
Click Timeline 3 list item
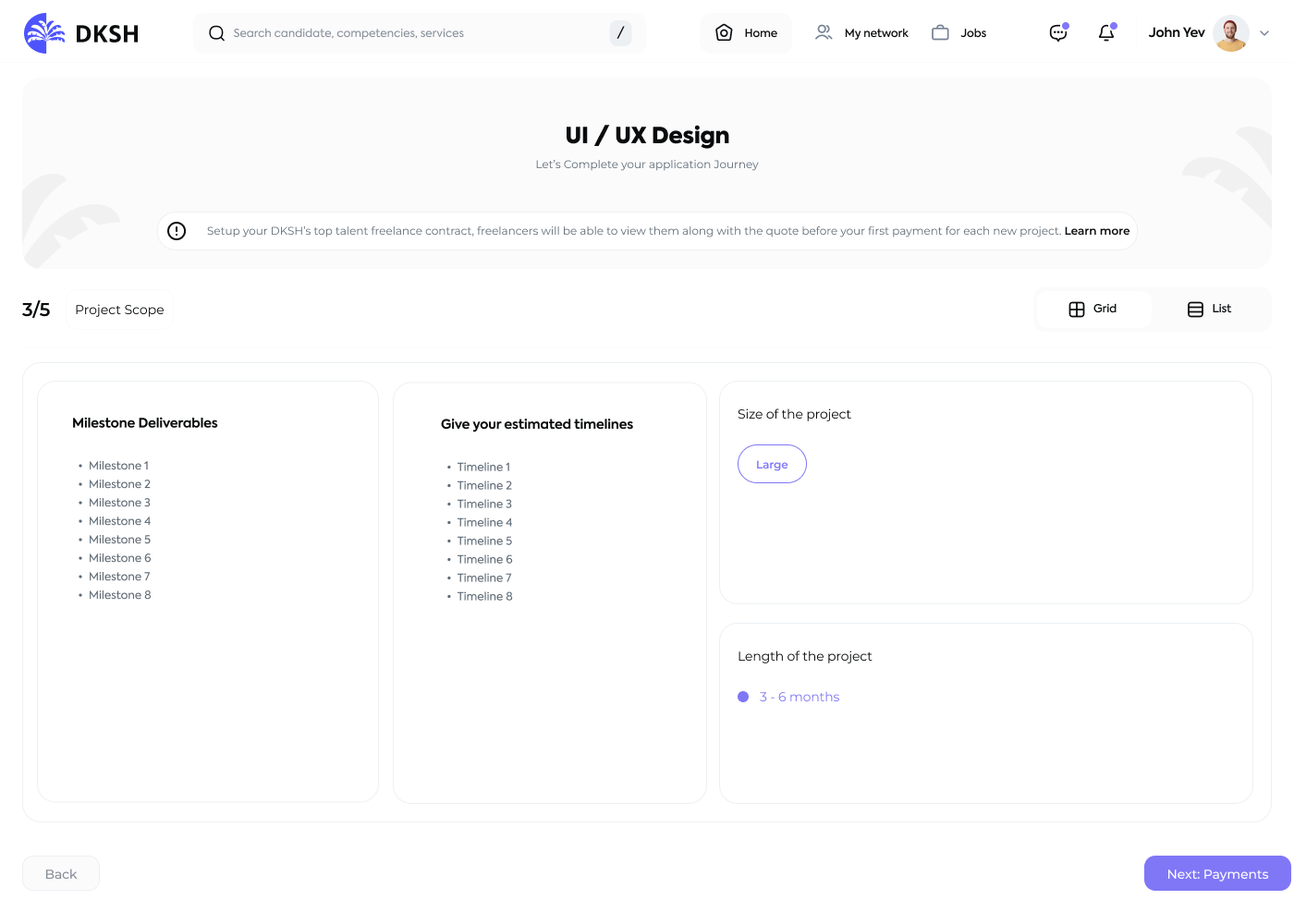click(x=484, y=504)
